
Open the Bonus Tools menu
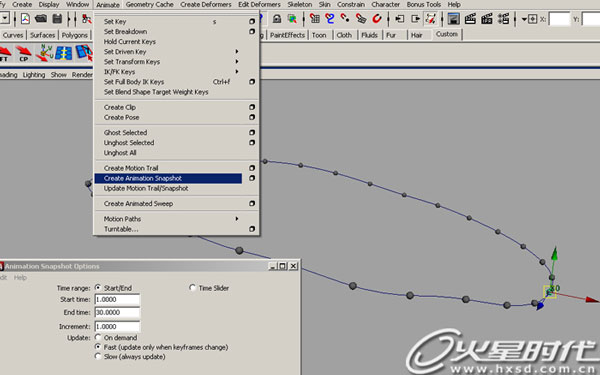click(x=424, y=5)
